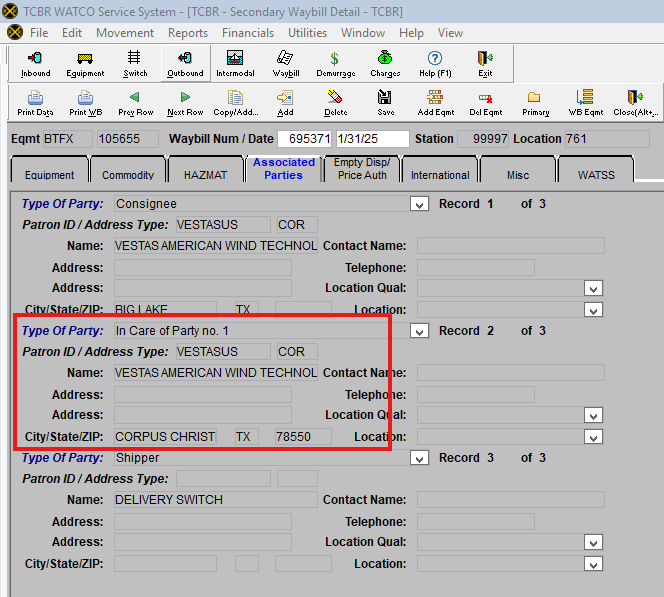Expand Type Of Party dropdown for Record 3

(x=419, y=458)
